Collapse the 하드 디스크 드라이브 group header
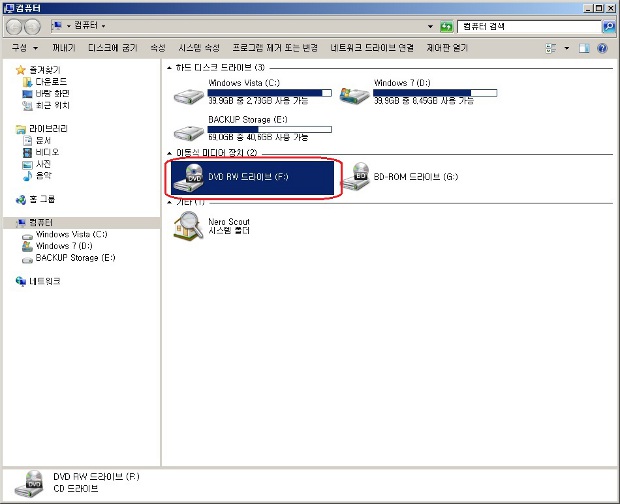This screenshot has height=504, width=620. [x=166, y=68]
